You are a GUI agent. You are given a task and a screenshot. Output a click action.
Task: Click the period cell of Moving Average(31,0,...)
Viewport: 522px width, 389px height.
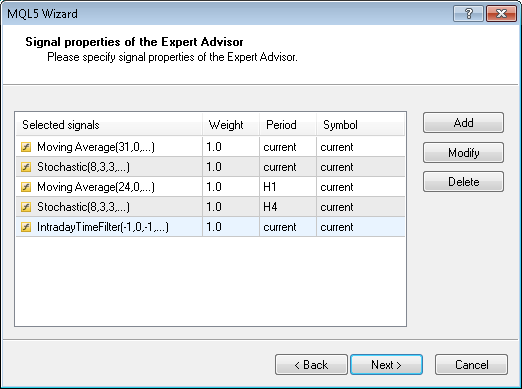288,147
